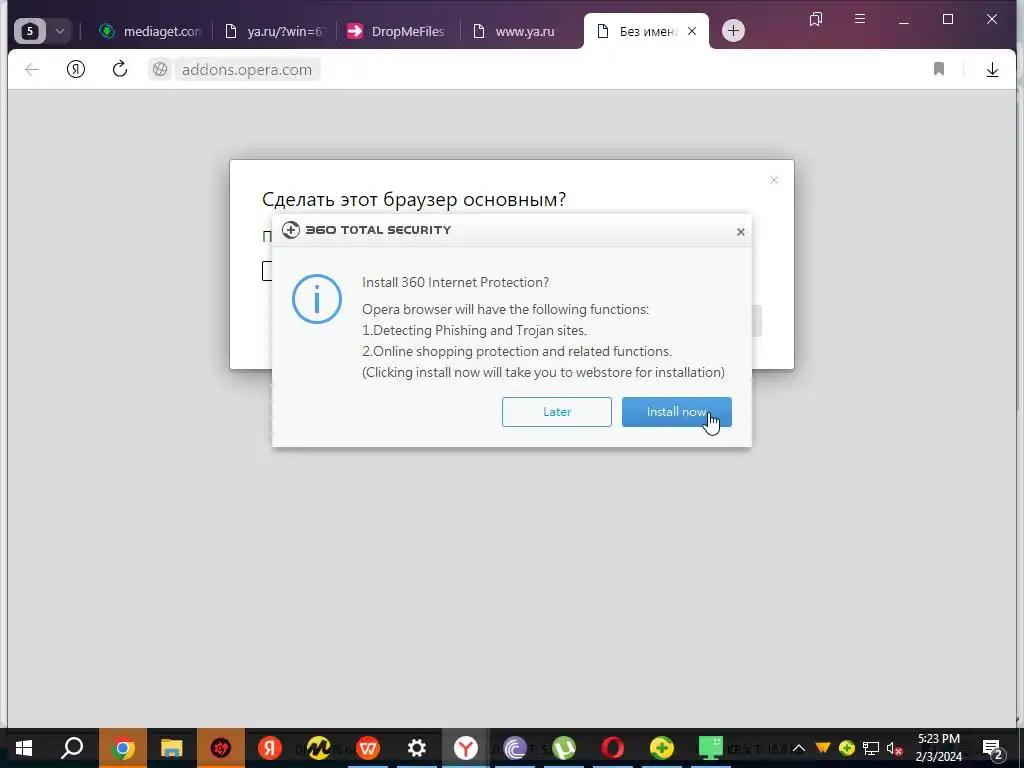Open the downloads panel
The image size is (1024, 768).
coord(992,69)
